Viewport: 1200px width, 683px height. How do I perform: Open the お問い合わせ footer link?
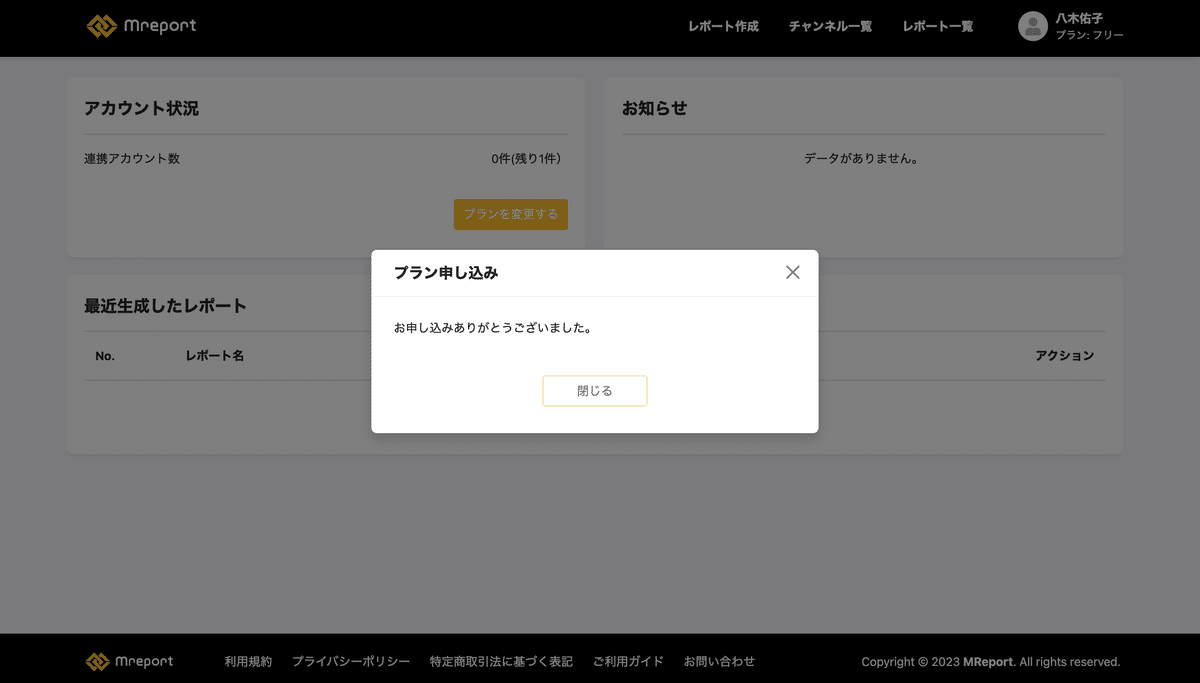pos(719,662)
